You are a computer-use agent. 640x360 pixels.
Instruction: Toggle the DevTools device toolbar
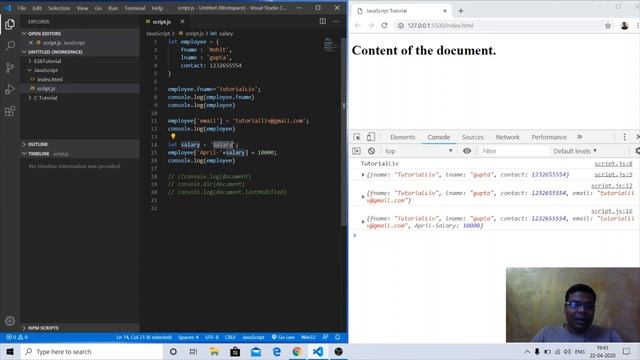tap(371, 137)
